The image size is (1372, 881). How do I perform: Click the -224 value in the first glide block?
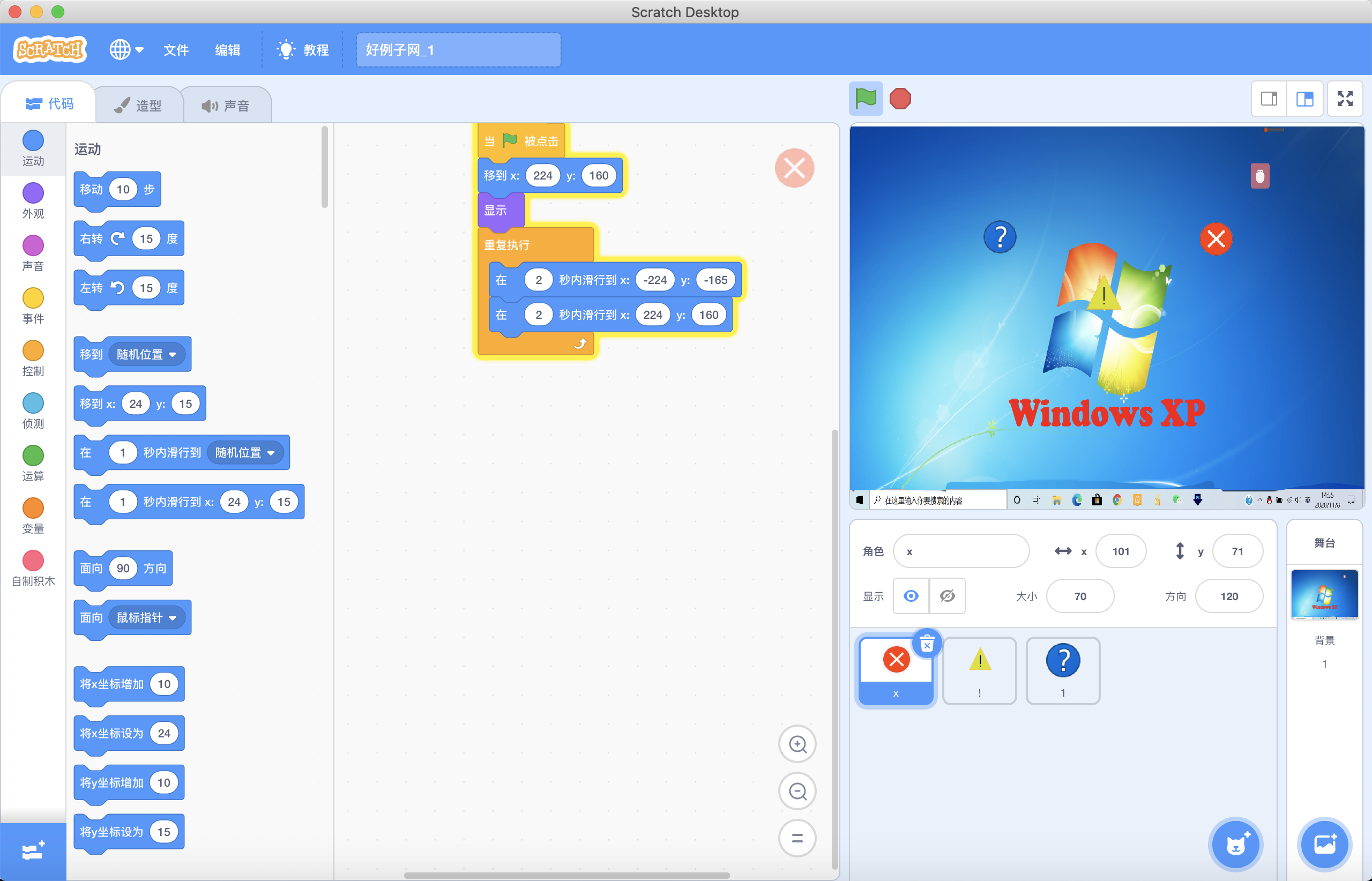(x=654, y=280)
